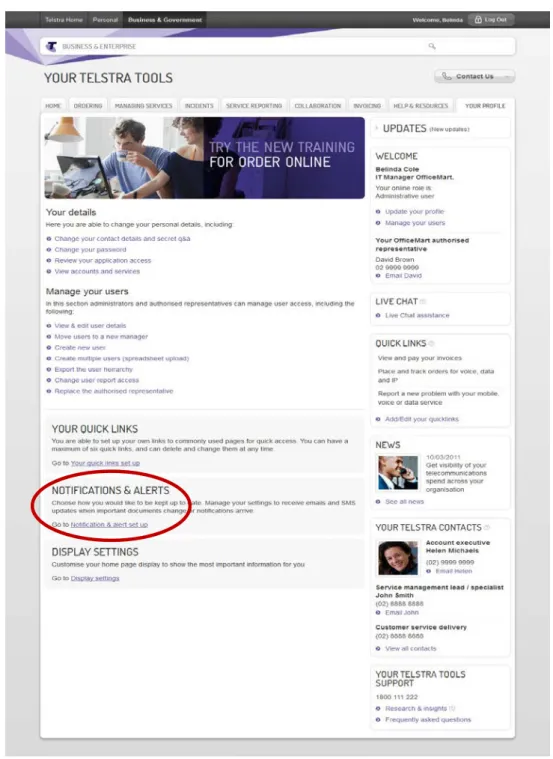
Task: Open the Update your profile link
Action: pos(415,212)
